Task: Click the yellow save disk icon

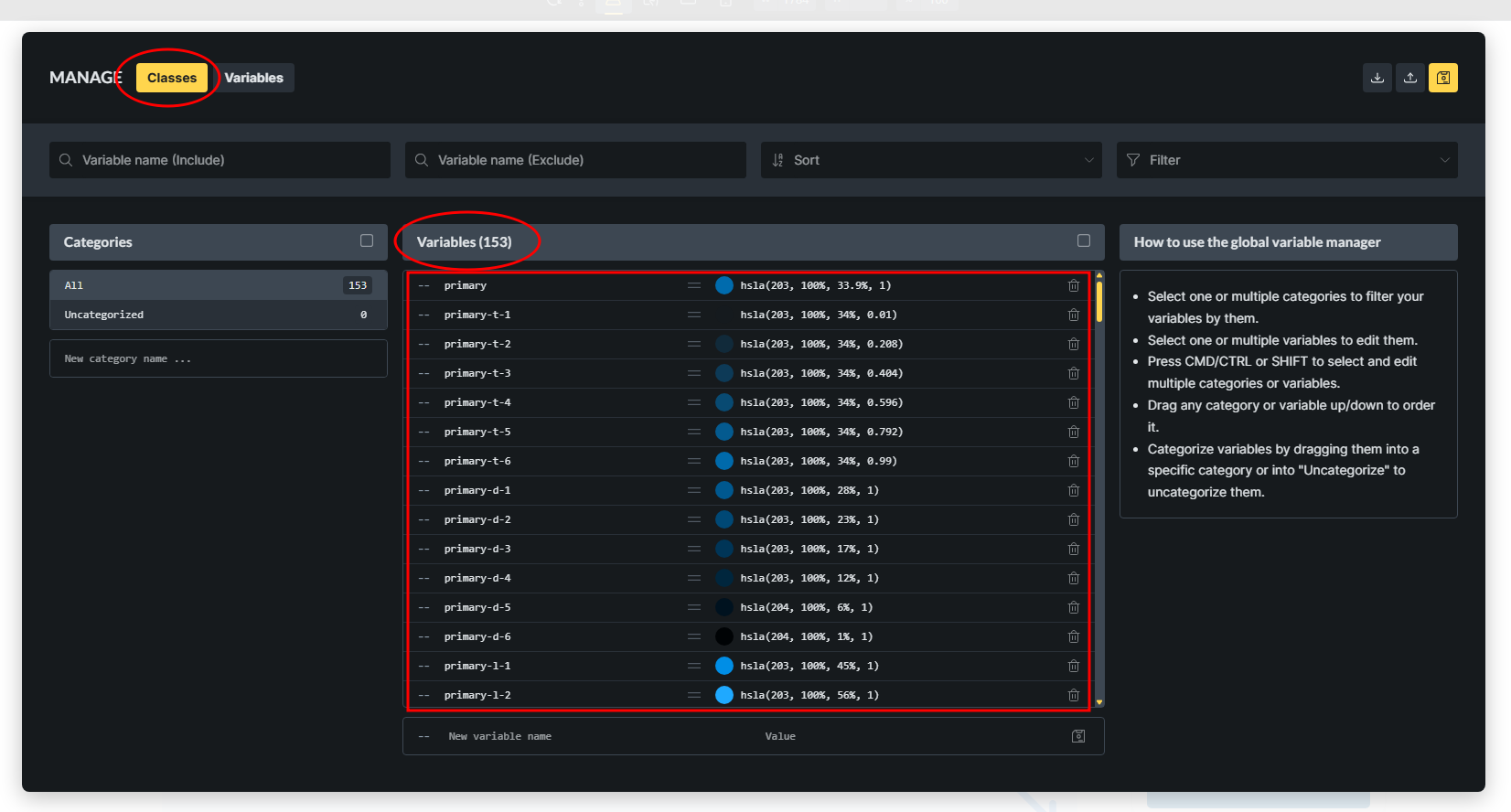Action: [1443, 78]
